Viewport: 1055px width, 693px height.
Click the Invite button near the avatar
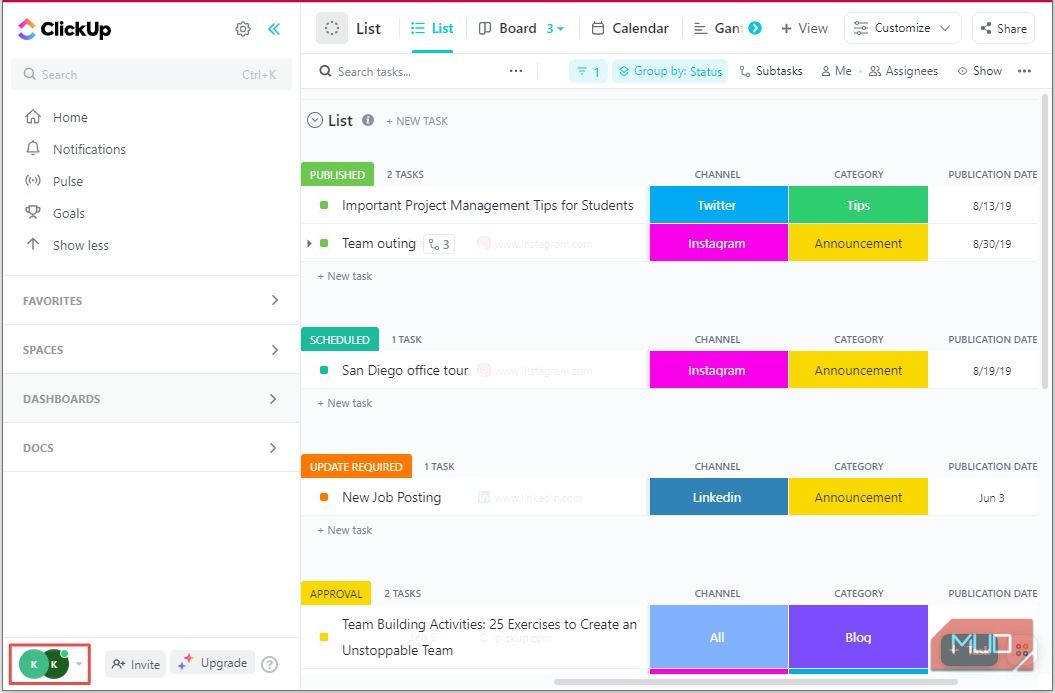[x=135, y=664]
